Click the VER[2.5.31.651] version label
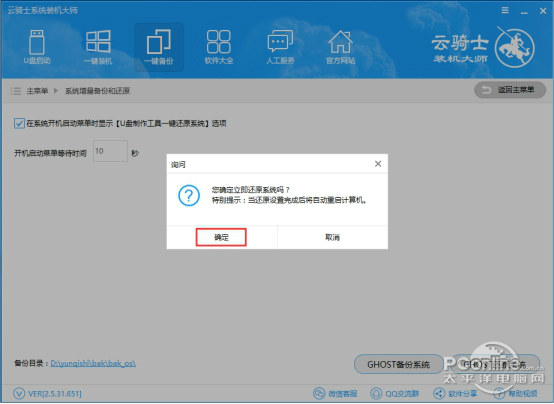 coord(55,393)
